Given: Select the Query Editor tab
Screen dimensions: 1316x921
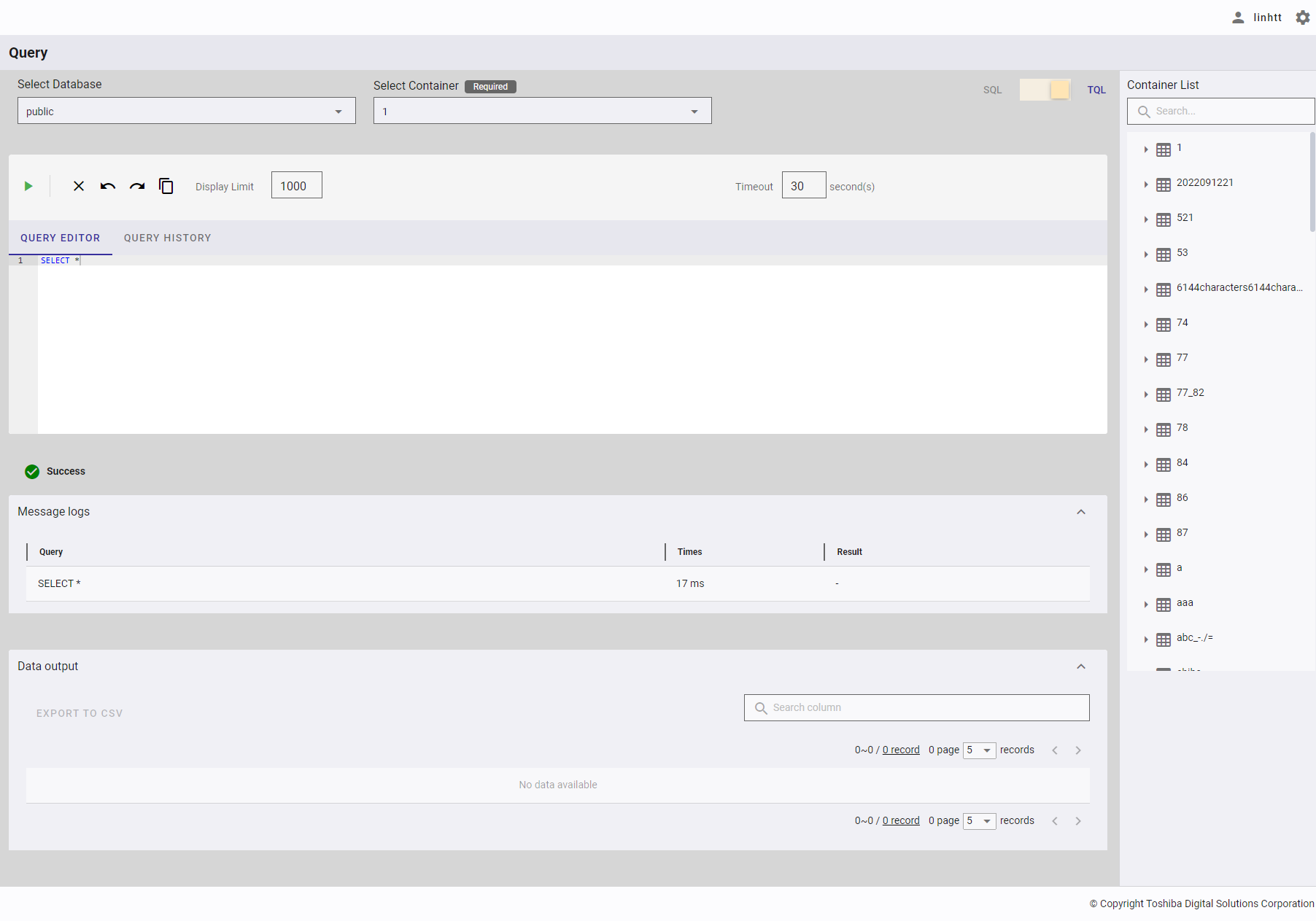Looking at the screenshot, I should pos(60,238).
